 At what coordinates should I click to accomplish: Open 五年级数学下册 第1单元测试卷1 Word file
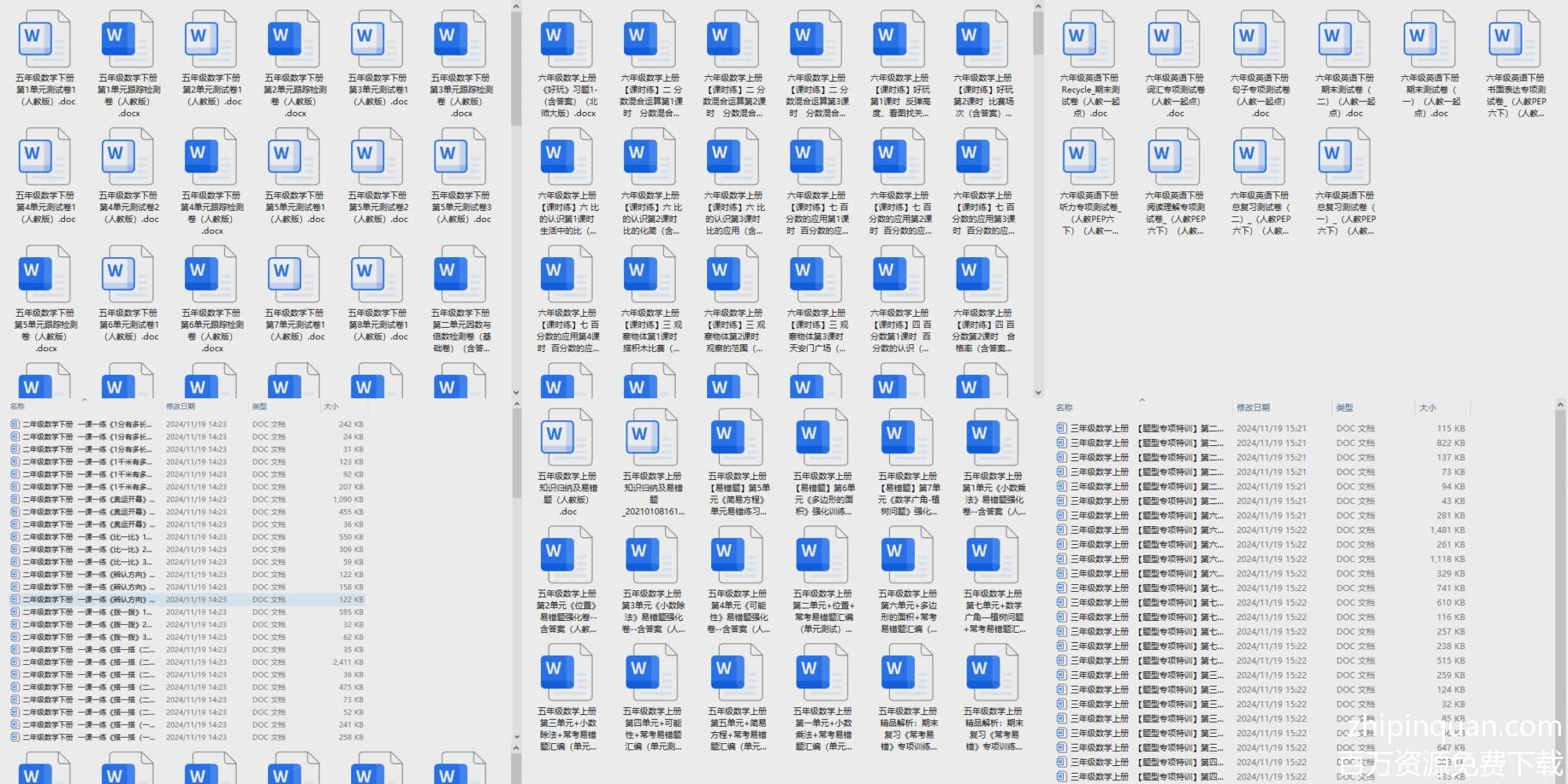(x=45, y=39)
